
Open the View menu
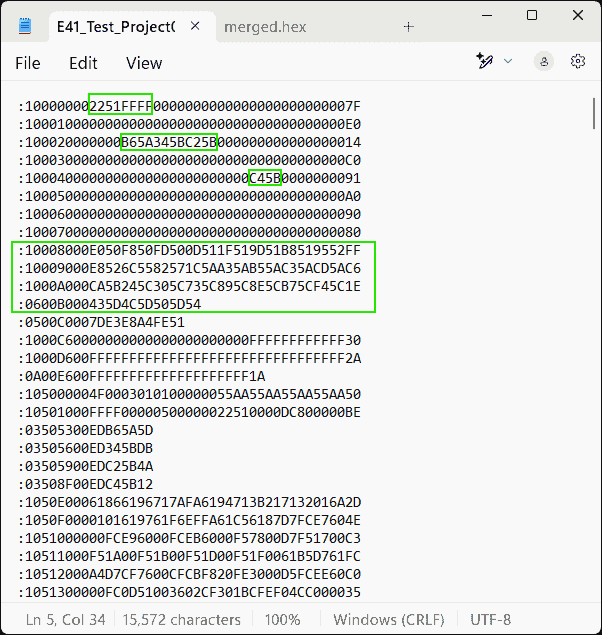(144, 63)
